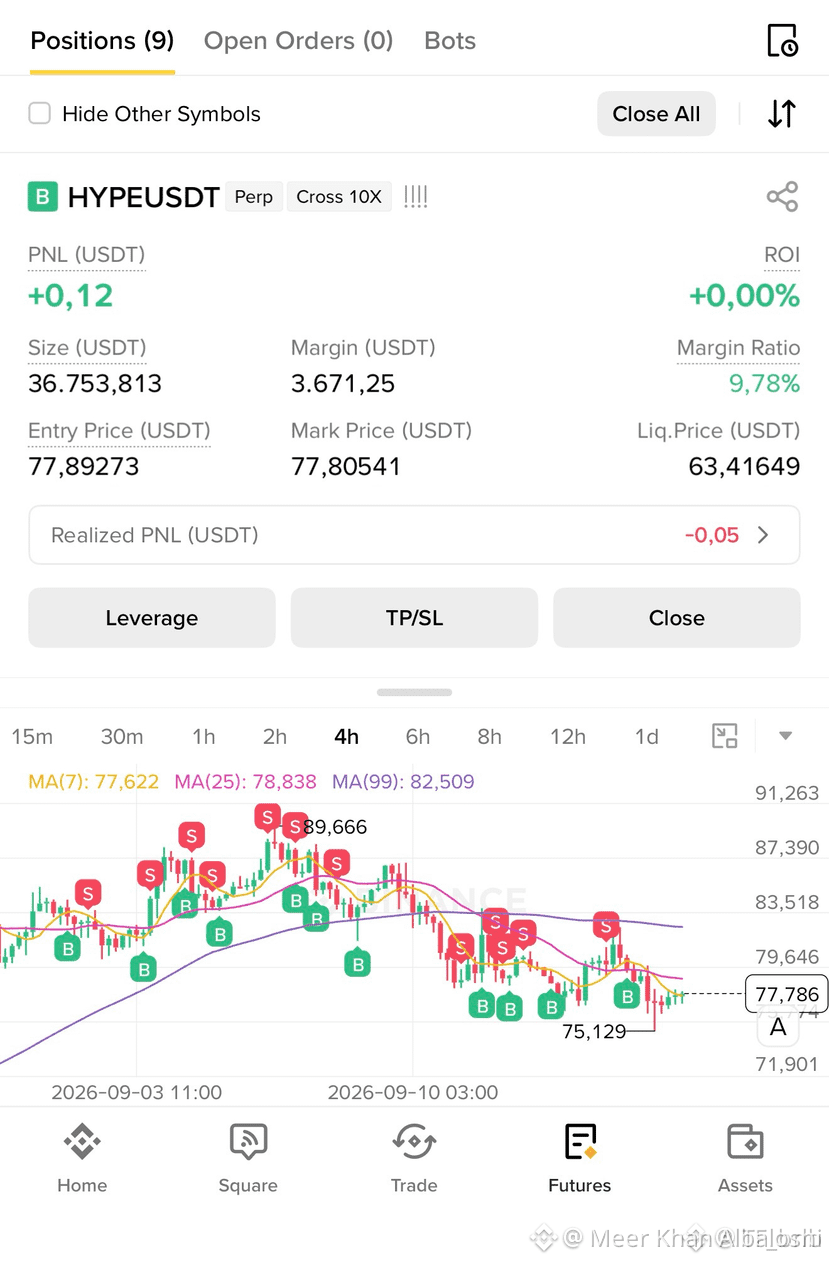Open the Cross 10X margin mode selector

pyautogui.click(x=339, y=197)
